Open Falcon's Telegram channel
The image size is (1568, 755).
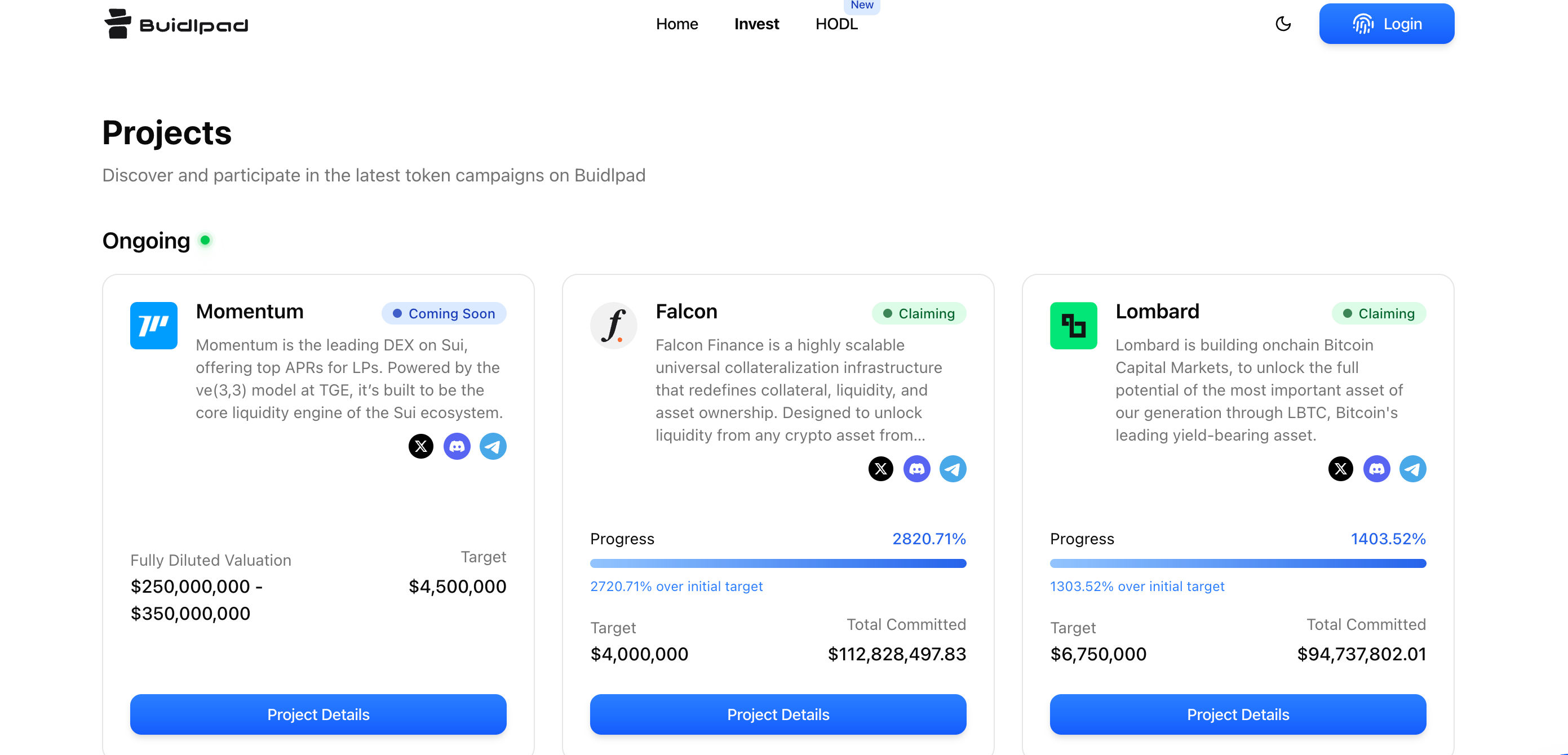(953, 468)
